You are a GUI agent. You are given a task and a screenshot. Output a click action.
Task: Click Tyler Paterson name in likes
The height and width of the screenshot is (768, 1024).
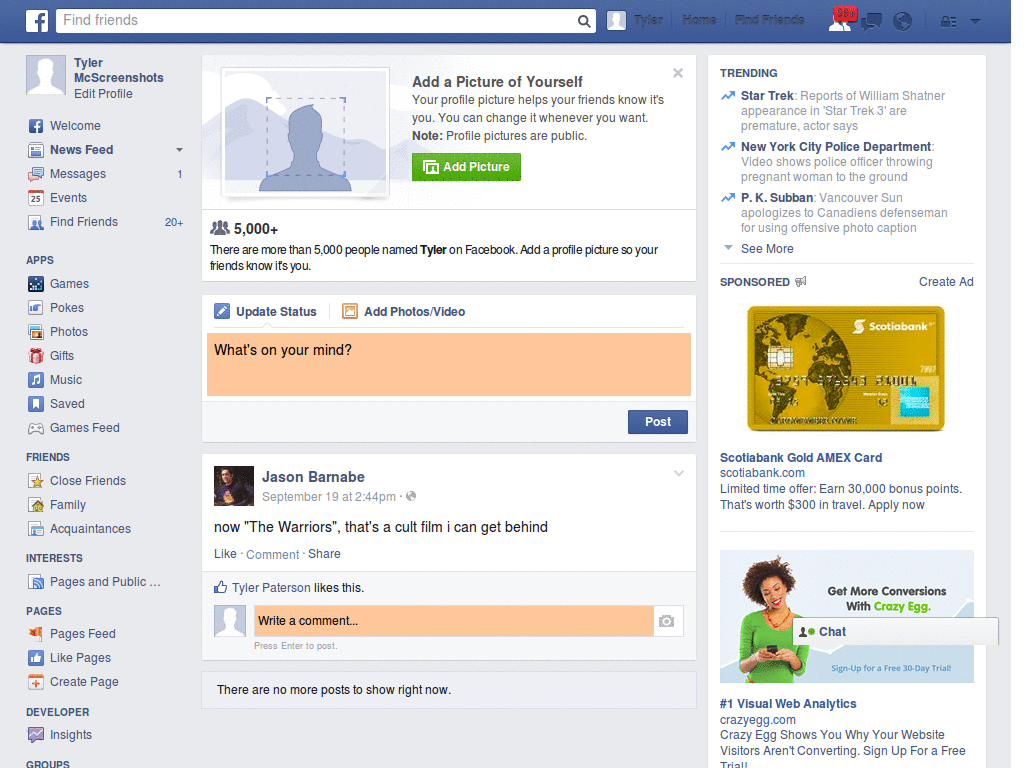click(x=271, y=588)
